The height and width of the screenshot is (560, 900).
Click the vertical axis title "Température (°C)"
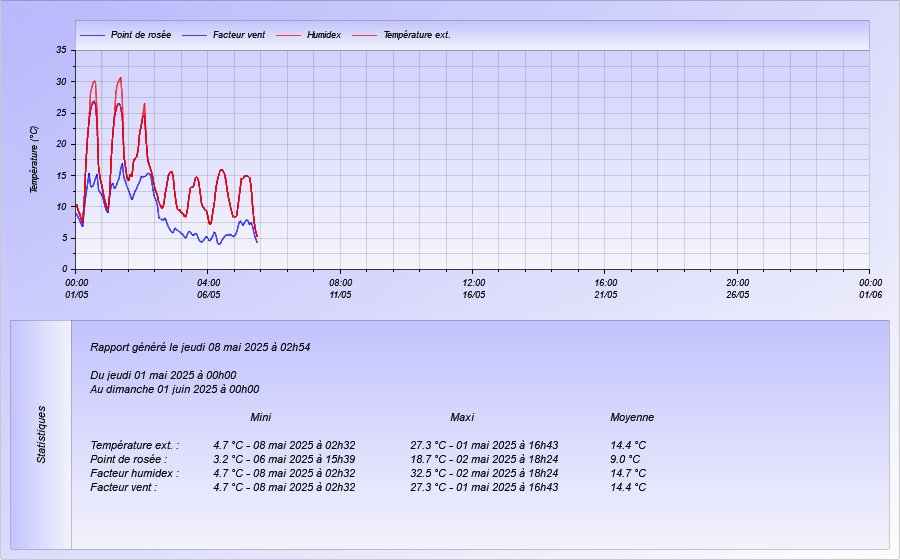pos(34,160)
